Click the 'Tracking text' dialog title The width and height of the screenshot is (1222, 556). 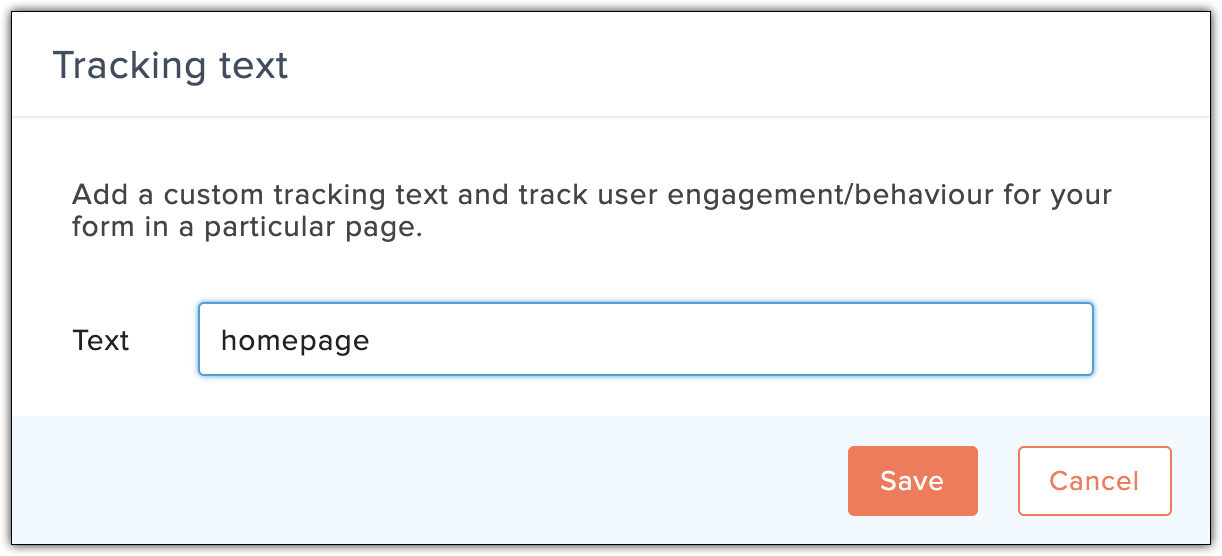point(170,66)
